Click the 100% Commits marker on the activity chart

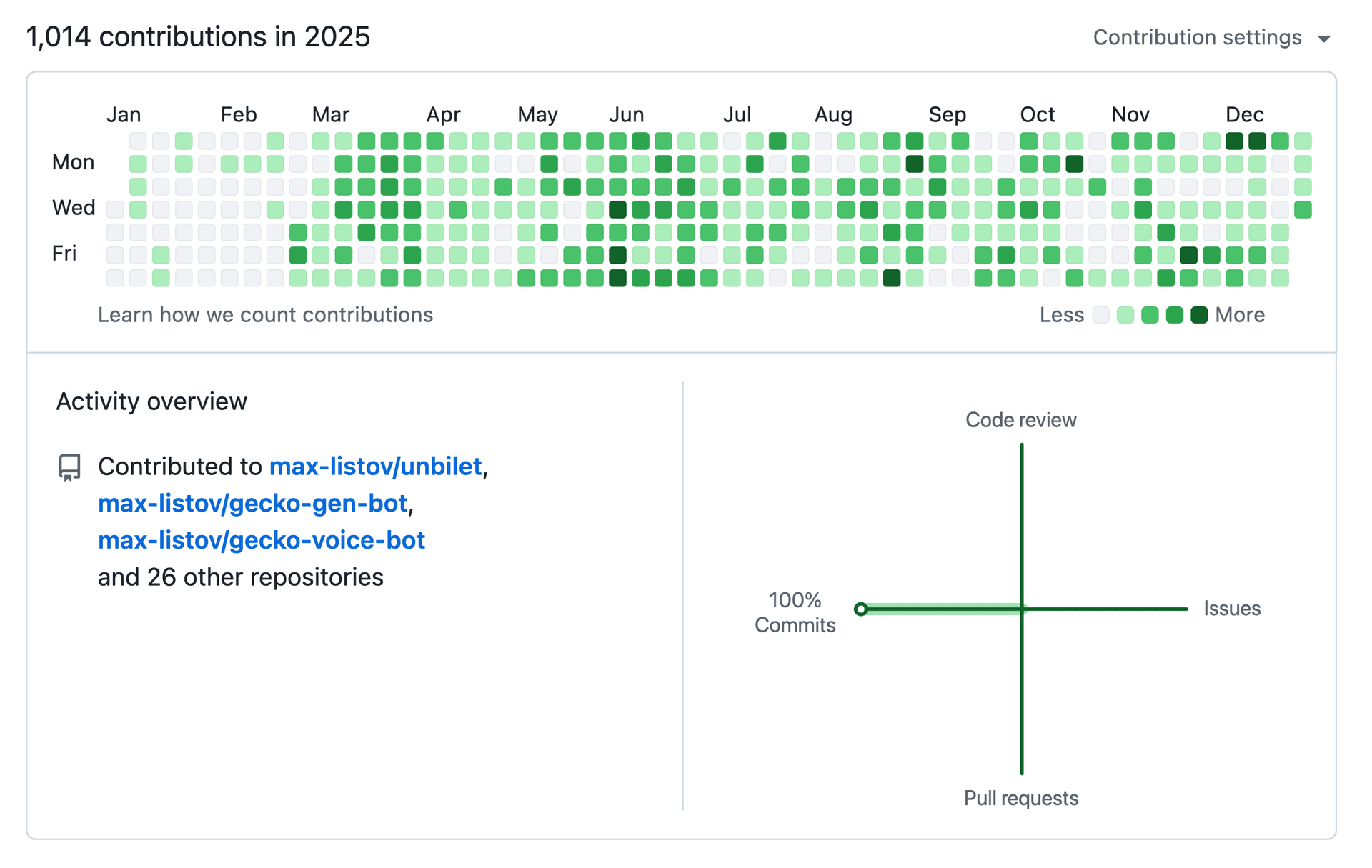862,609
